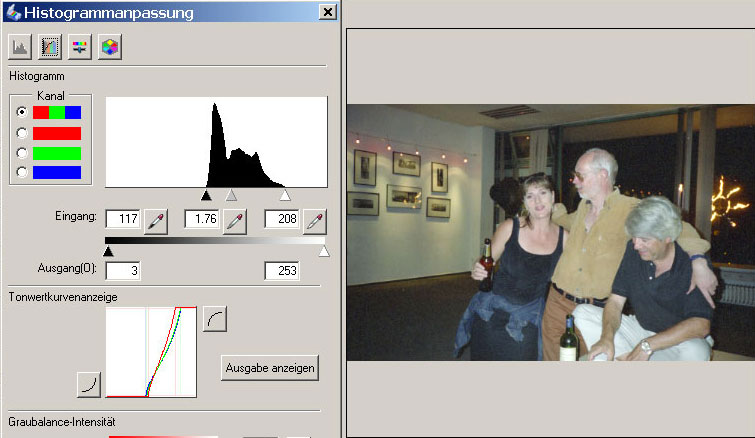Screen dimensions: 755x438
Task: Open the slider-style adjustment toolbar icon
Action: click(80, 47)
